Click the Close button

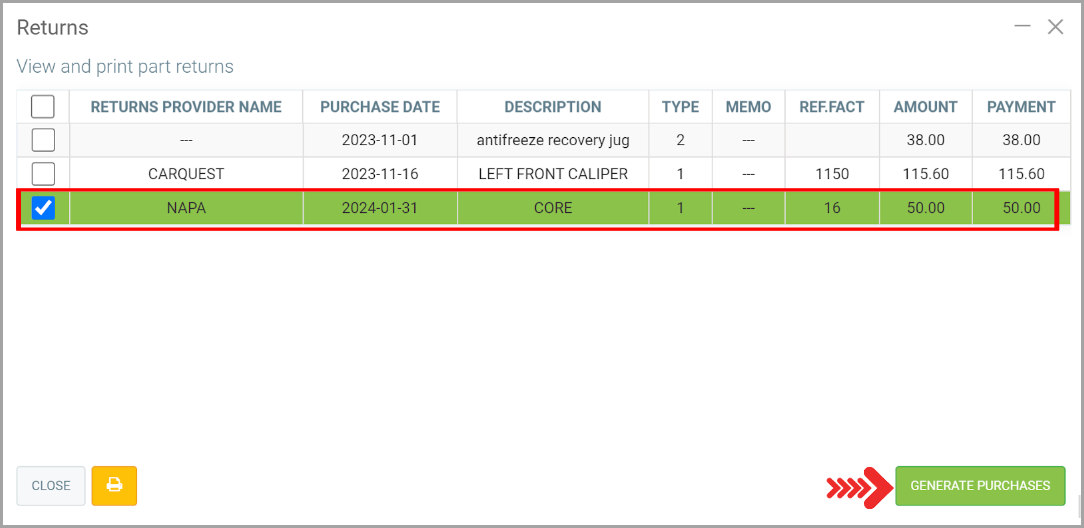[x=51, y=486]
